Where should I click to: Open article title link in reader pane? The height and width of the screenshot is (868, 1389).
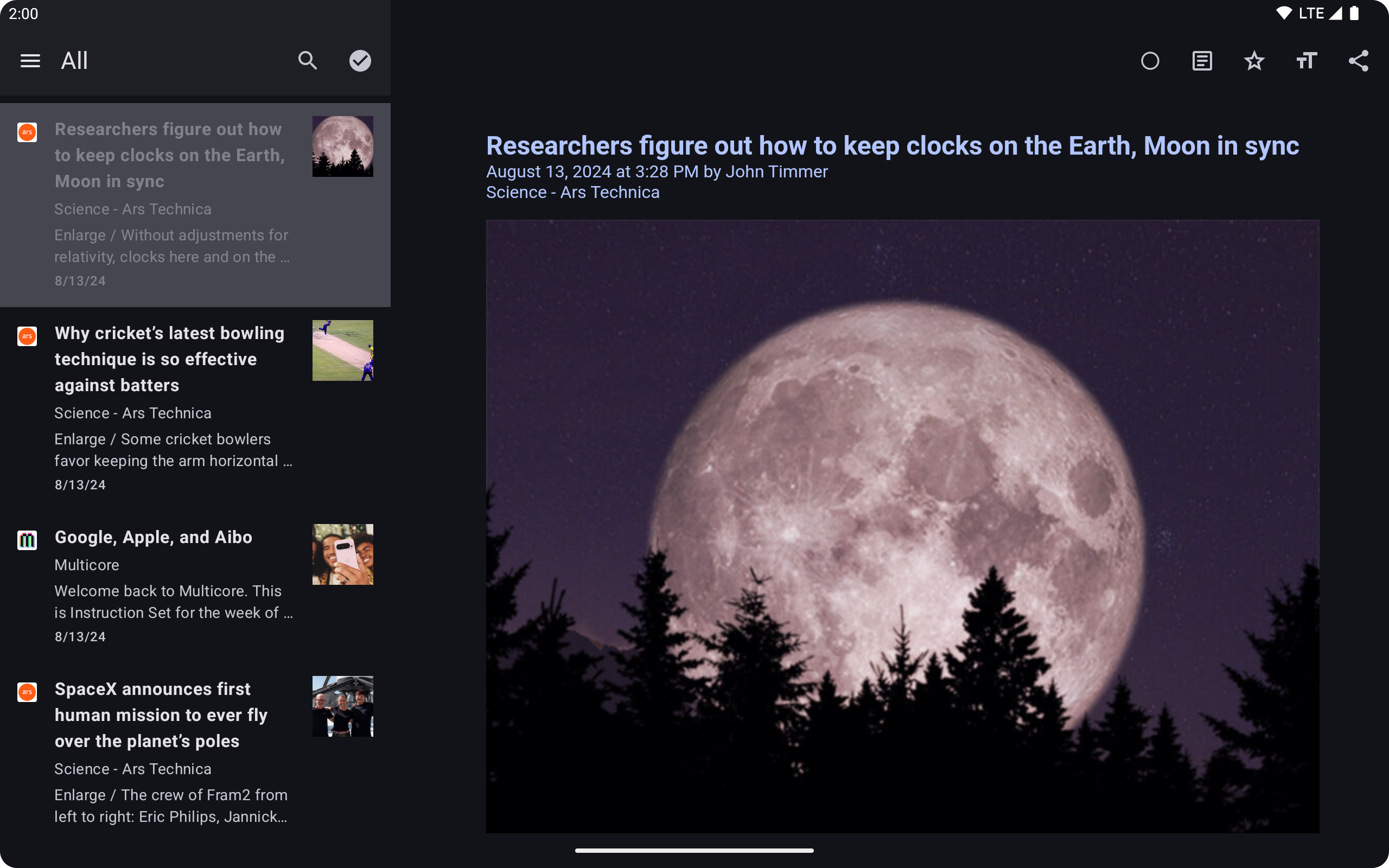892,146
